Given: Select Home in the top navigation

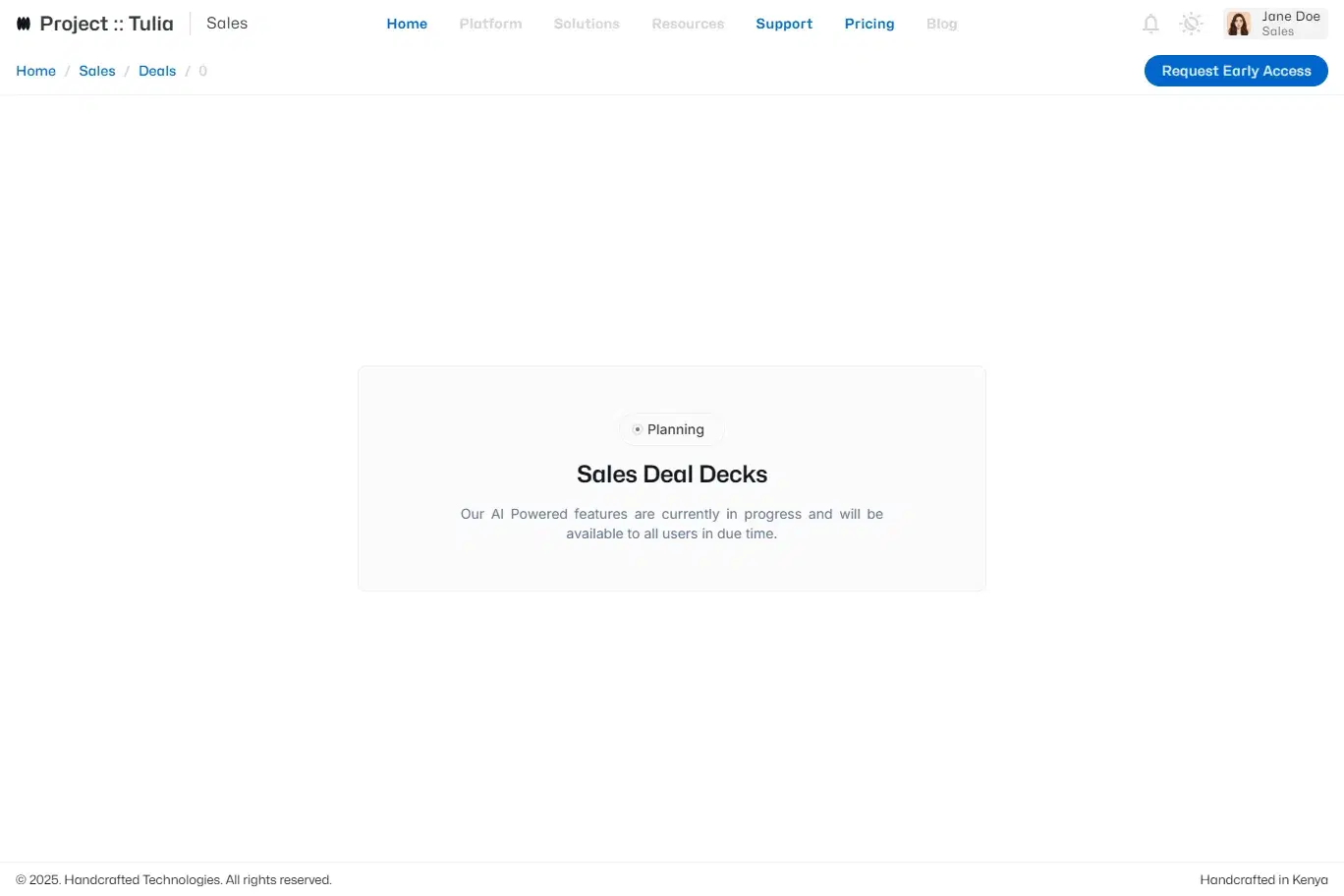Looking at the screenshot, I should (407, 24).
